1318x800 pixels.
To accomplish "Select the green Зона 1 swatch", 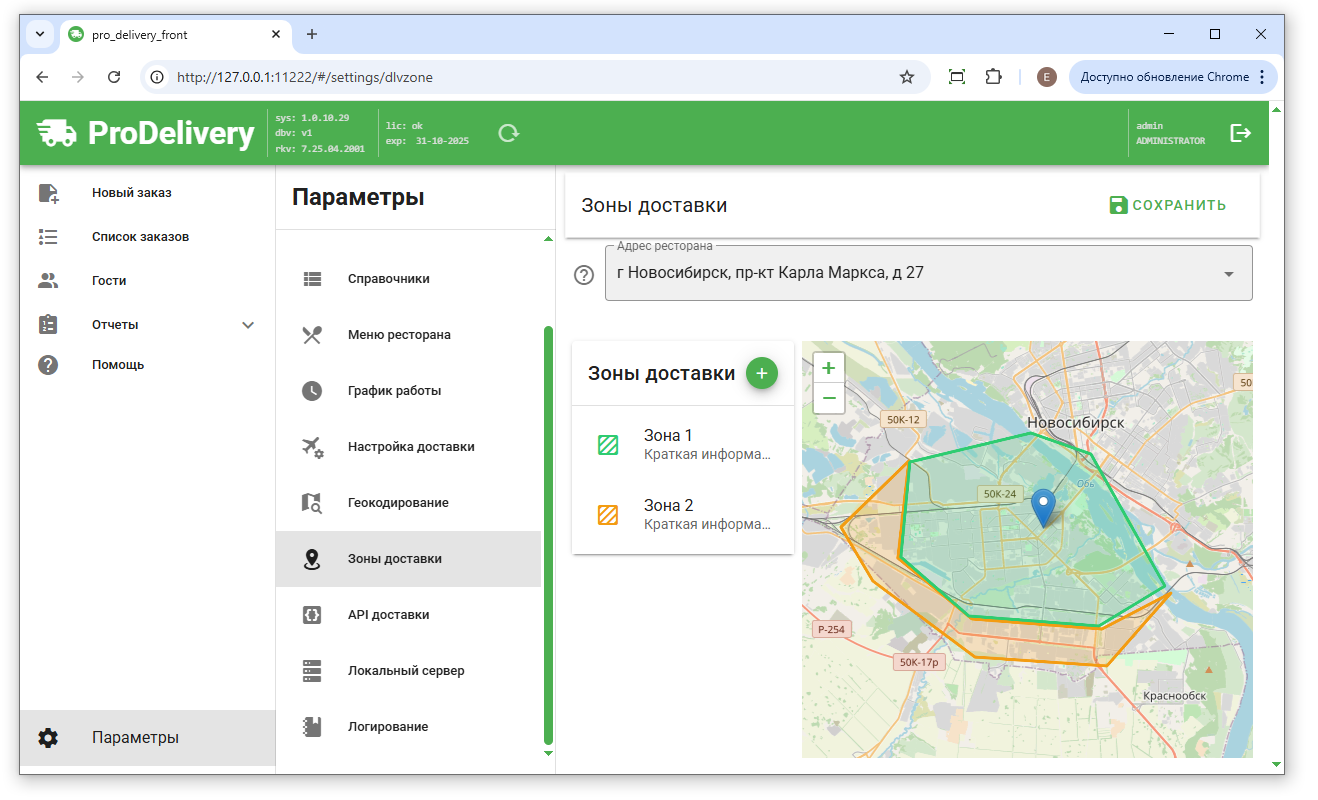I will [608, 445].
